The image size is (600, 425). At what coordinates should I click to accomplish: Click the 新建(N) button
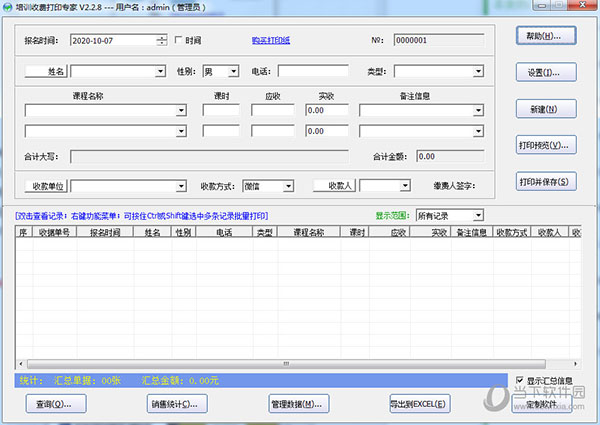coord(546,109)
